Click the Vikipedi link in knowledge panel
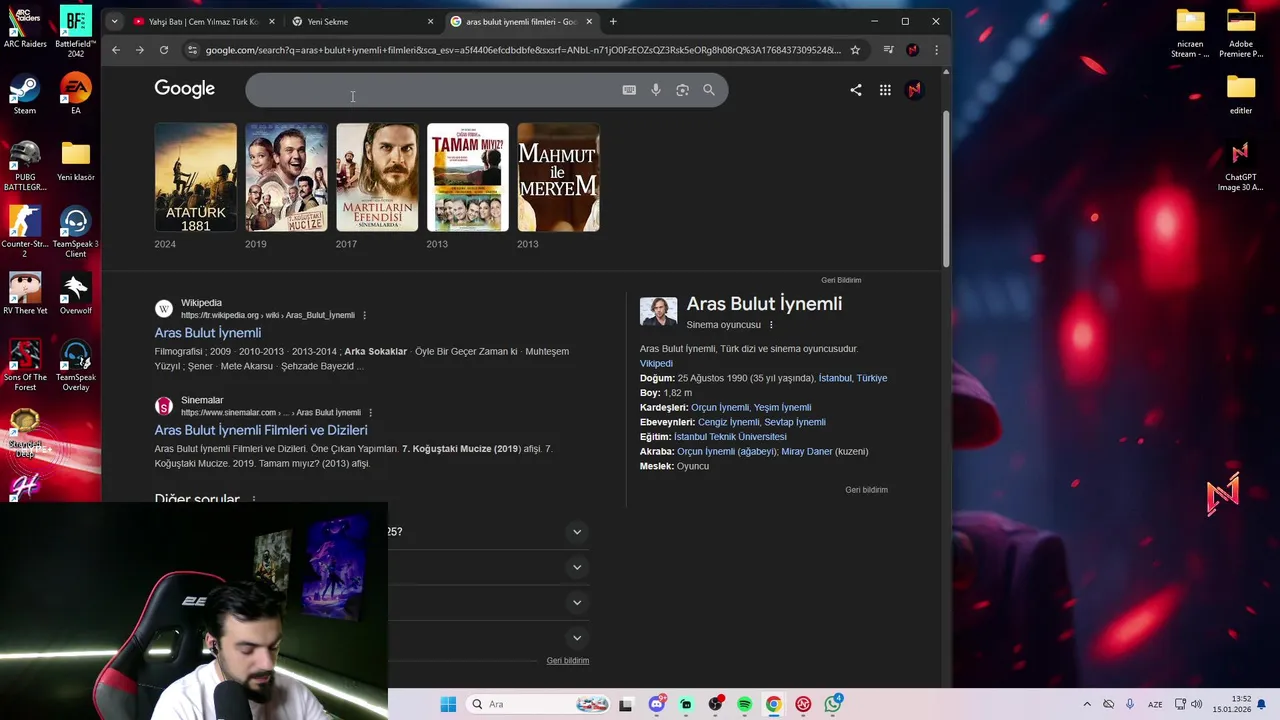 pos(656,364)
